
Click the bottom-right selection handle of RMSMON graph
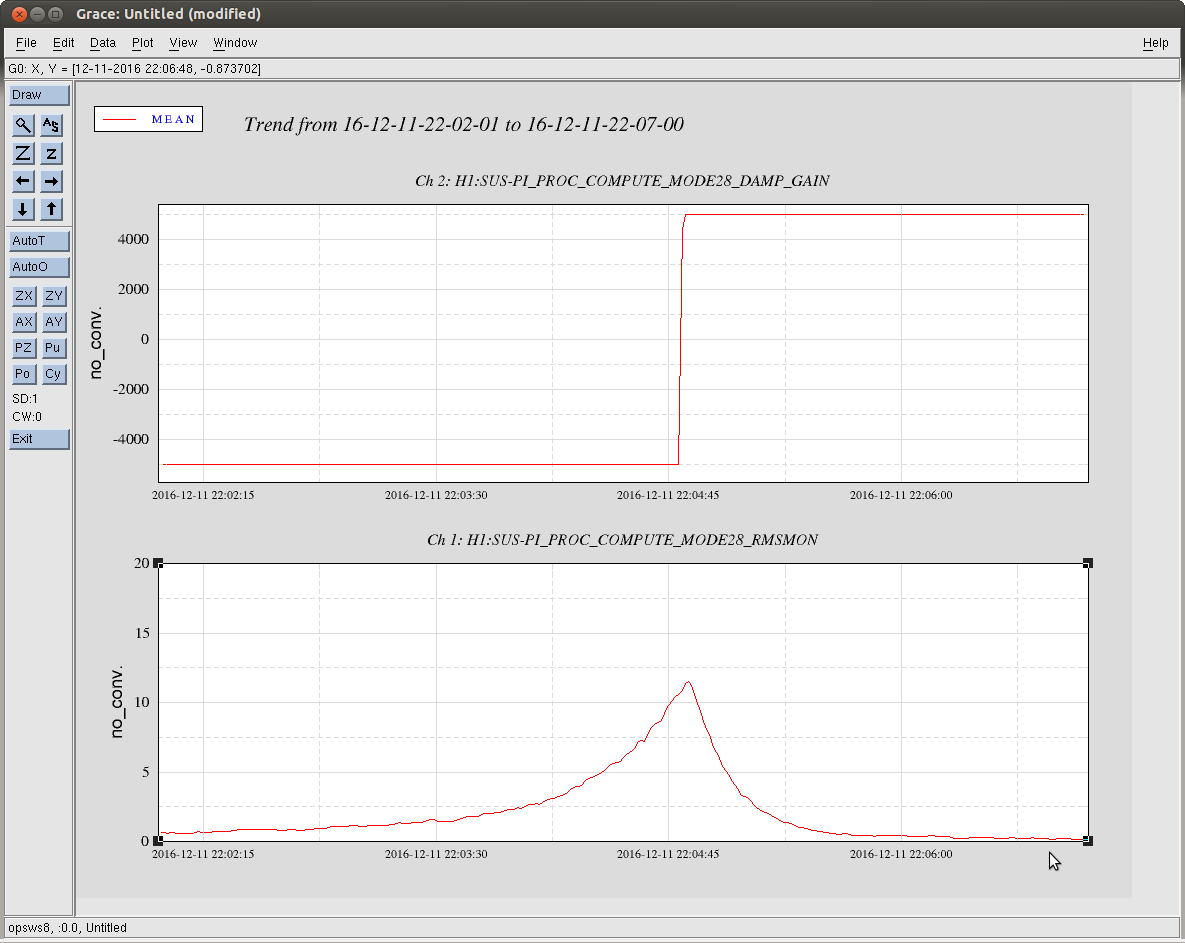(x=1088, y=841)
